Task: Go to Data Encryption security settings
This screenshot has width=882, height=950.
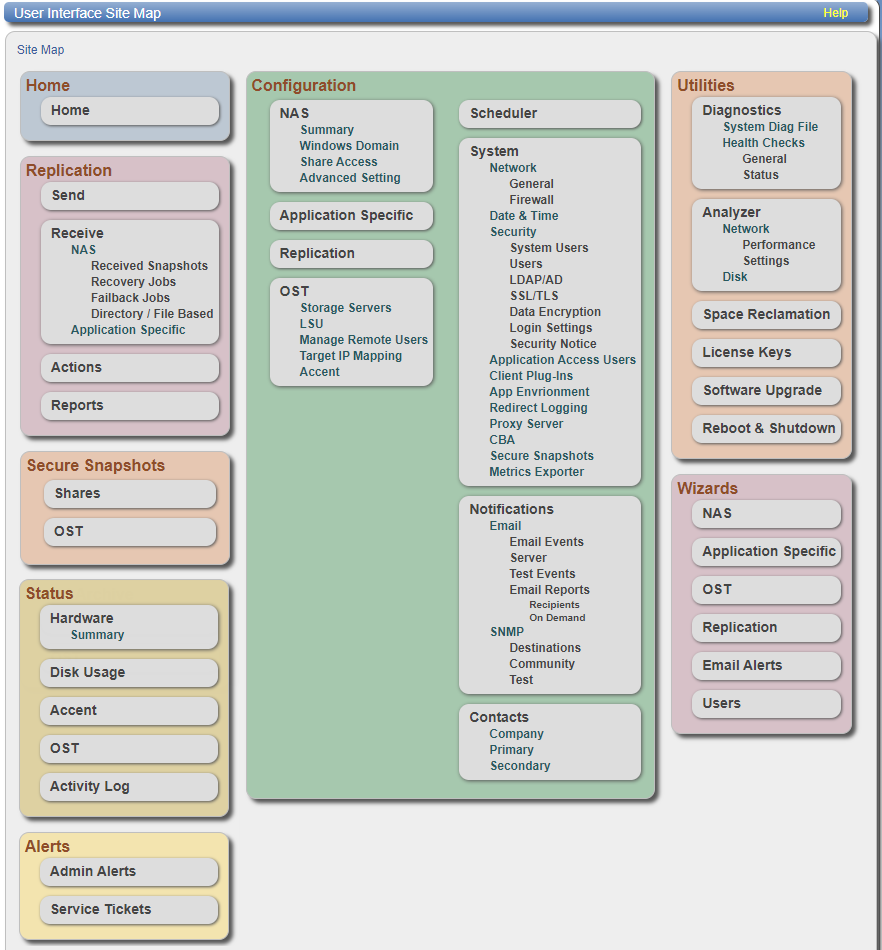Action: tap(555, 312)
